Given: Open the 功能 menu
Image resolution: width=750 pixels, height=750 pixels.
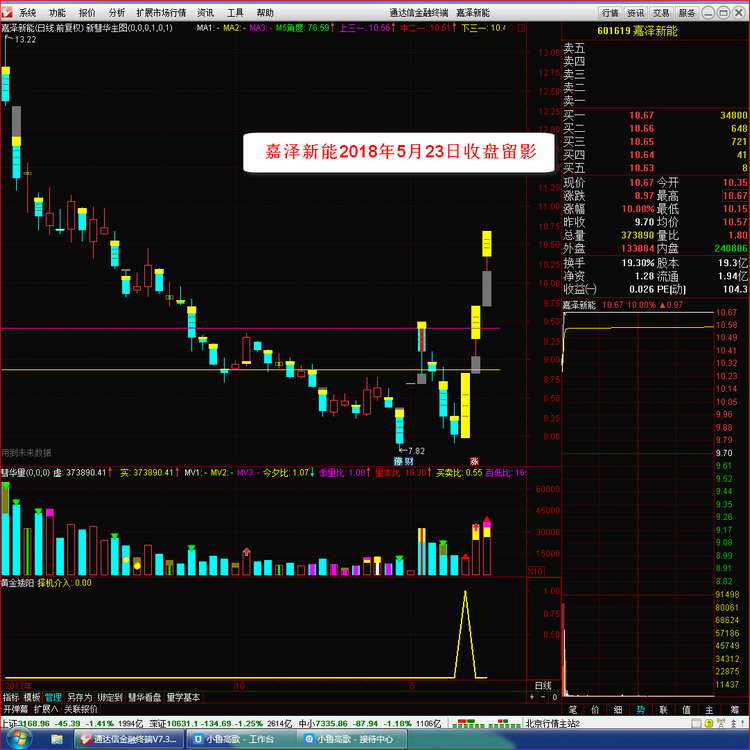Looking at the screenshot, I should pos(57,13).
